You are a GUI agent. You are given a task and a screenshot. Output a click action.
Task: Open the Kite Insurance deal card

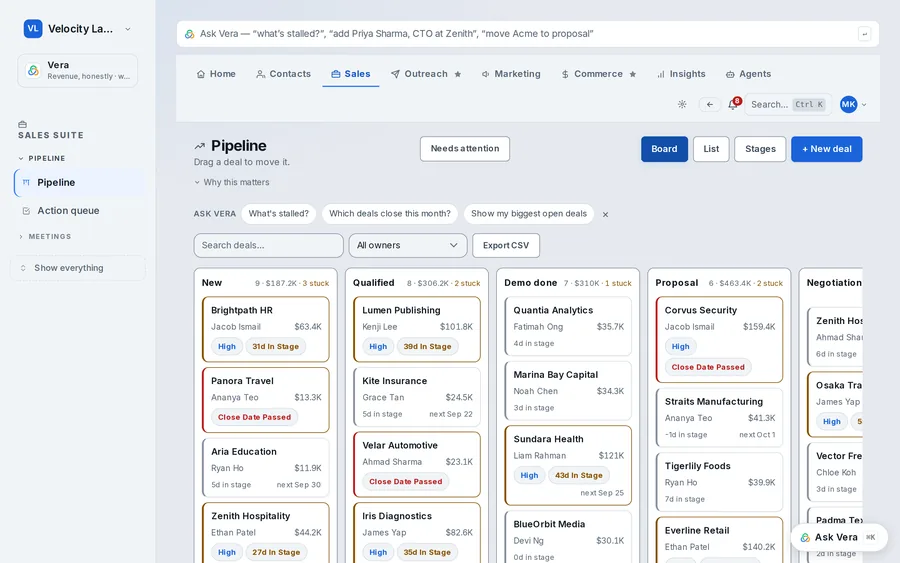tap(417, 397)
